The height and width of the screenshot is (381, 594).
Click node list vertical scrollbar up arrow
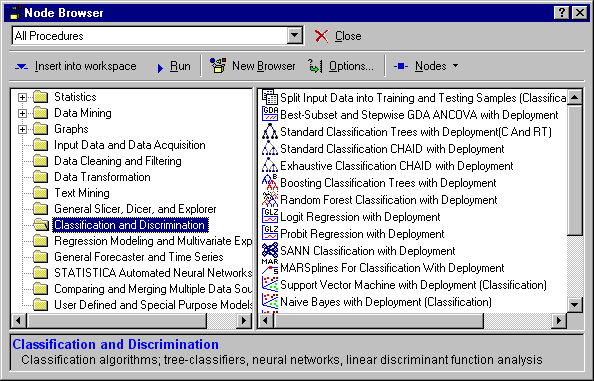(575, 98)
